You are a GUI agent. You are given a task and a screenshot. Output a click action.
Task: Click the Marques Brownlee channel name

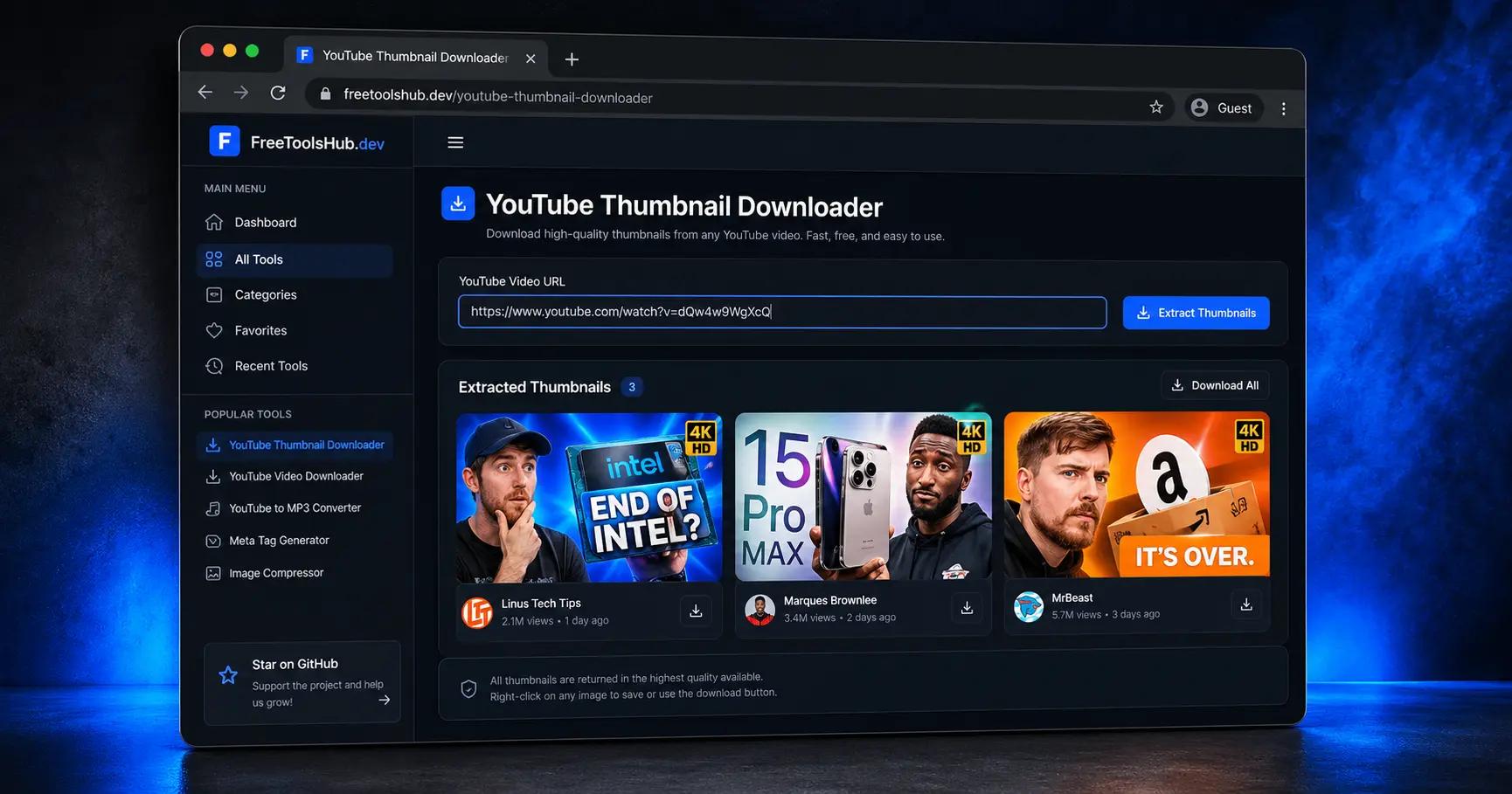point(830,600)
